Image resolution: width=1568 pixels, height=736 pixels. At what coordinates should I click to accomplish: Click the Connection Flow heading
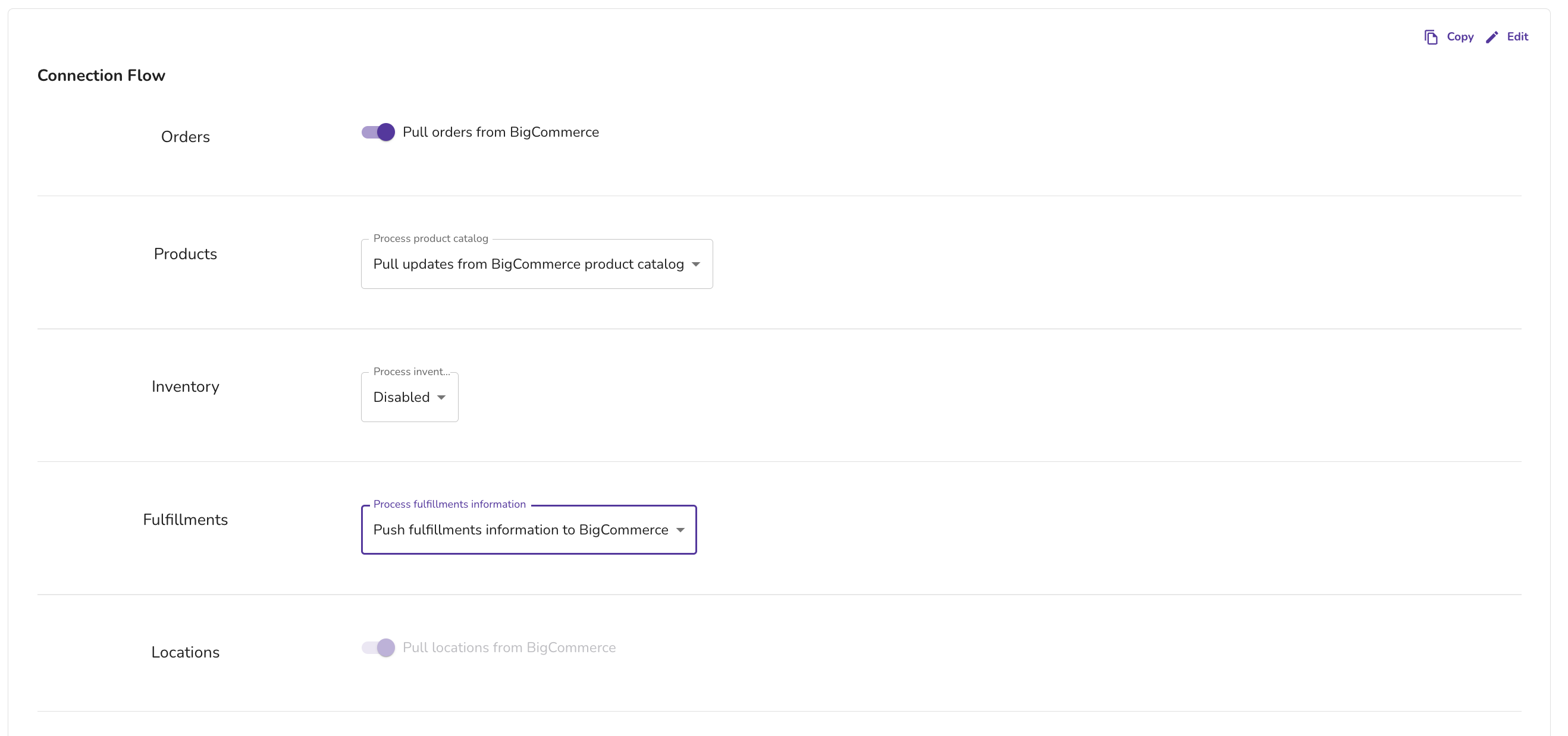coord(101,75)
